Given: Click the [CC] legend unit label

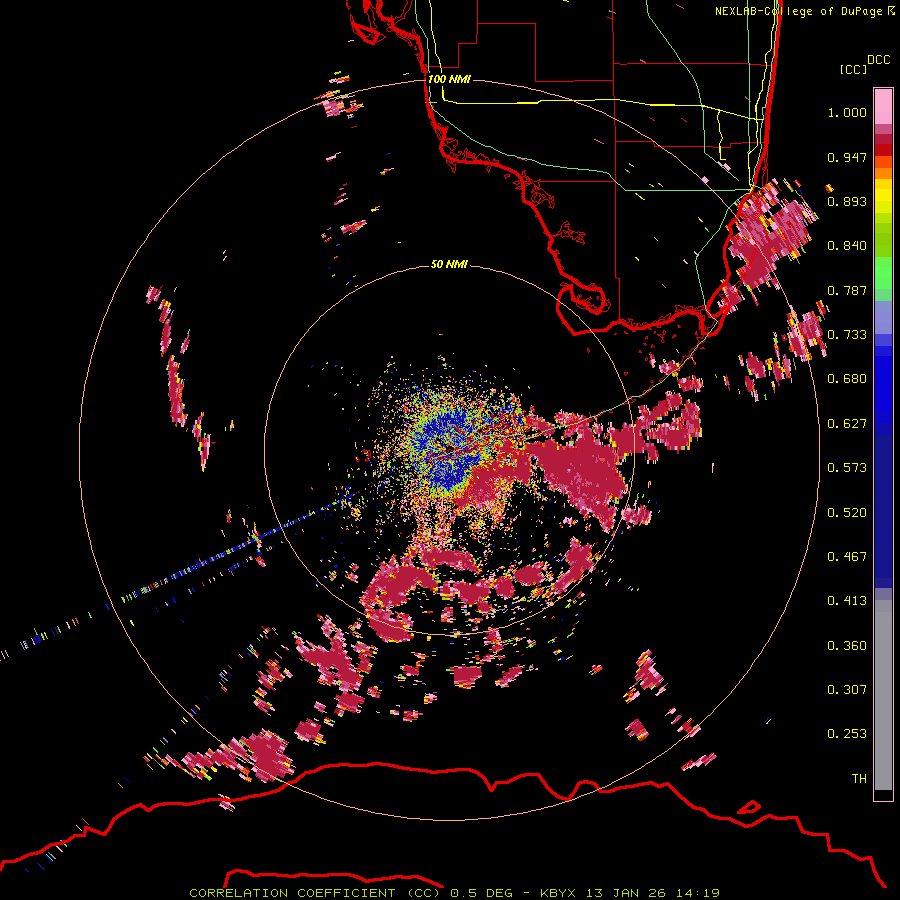Looking at the screenshot, I should [853, 69].
